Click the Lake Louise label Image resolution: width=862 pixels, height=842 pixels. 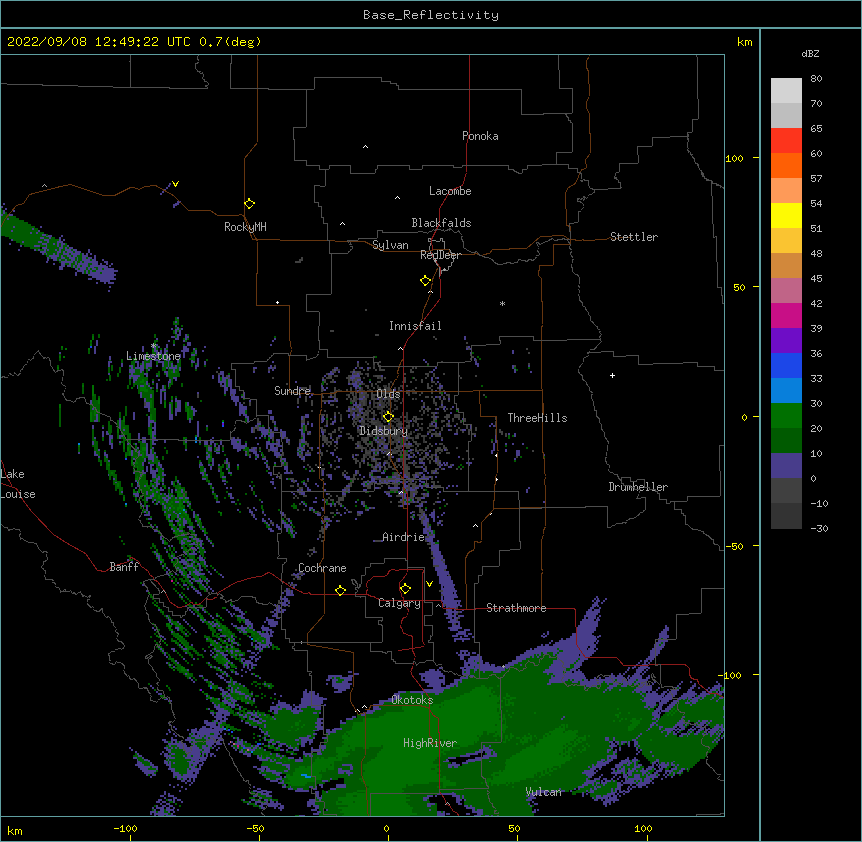pos(18,484)
